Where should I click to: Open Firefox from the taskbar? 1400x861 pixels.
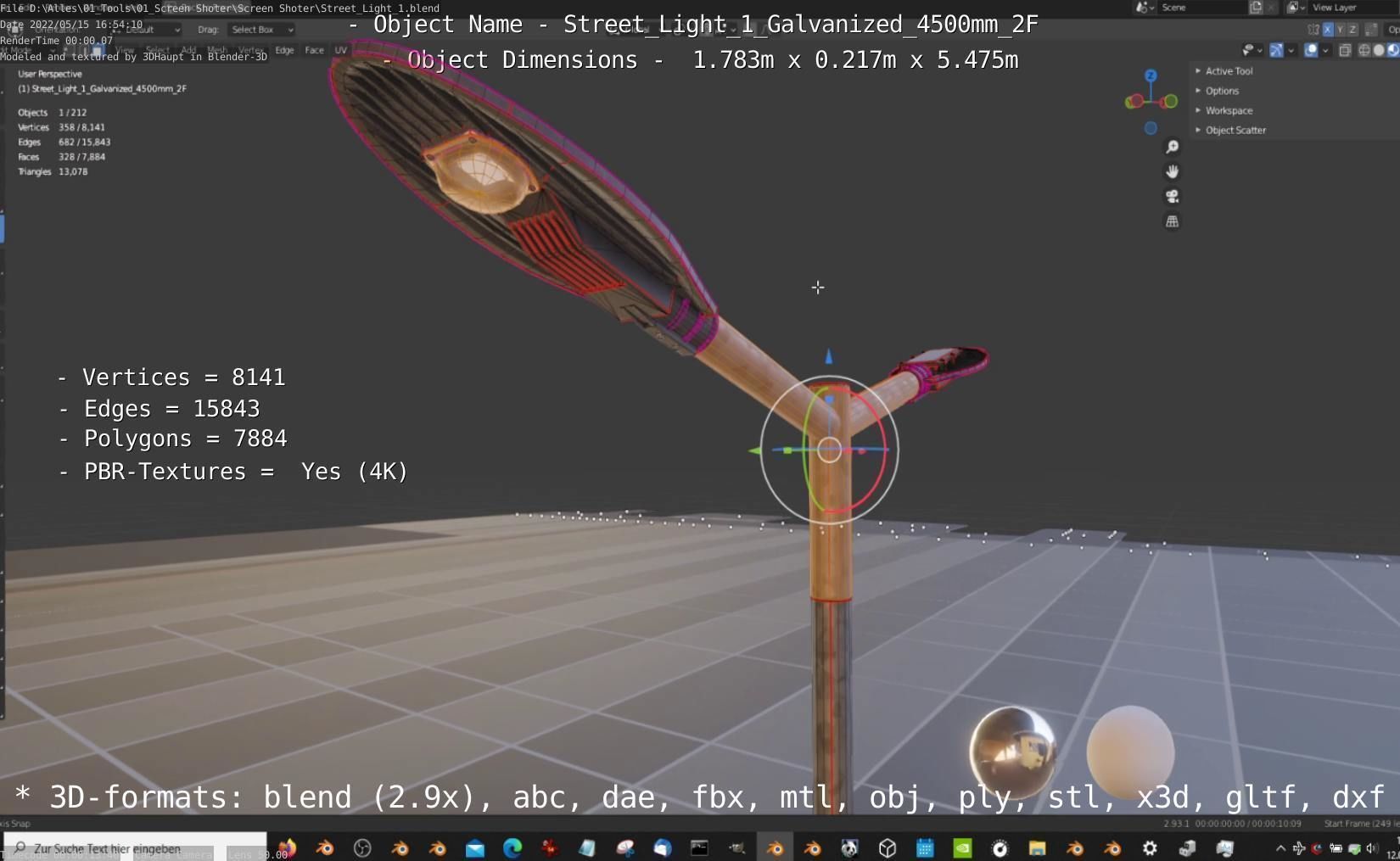287,847
